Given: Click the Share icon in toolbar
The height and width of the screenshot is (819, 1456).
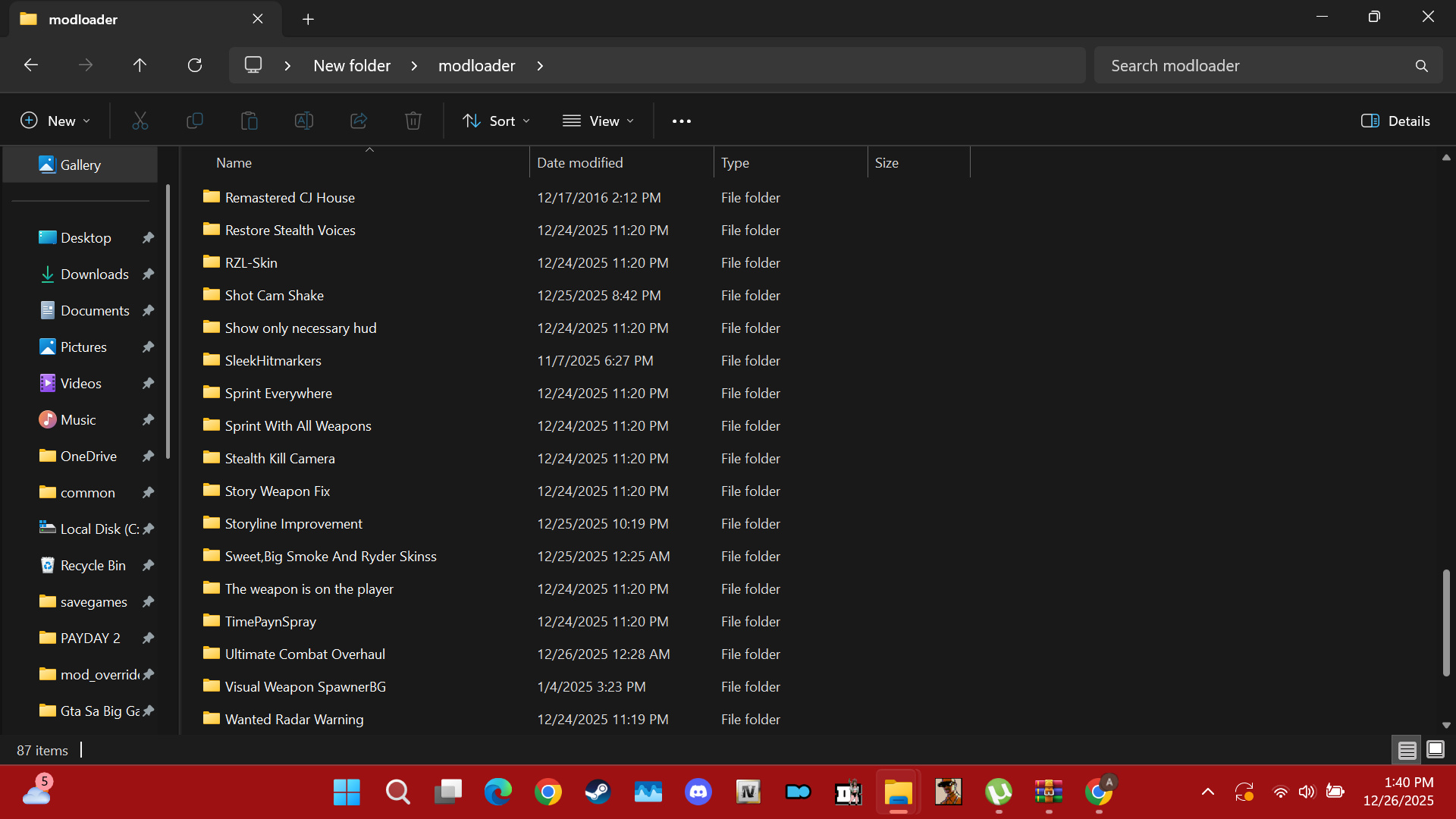Looking at the screenshot, I should pos(359,121).
